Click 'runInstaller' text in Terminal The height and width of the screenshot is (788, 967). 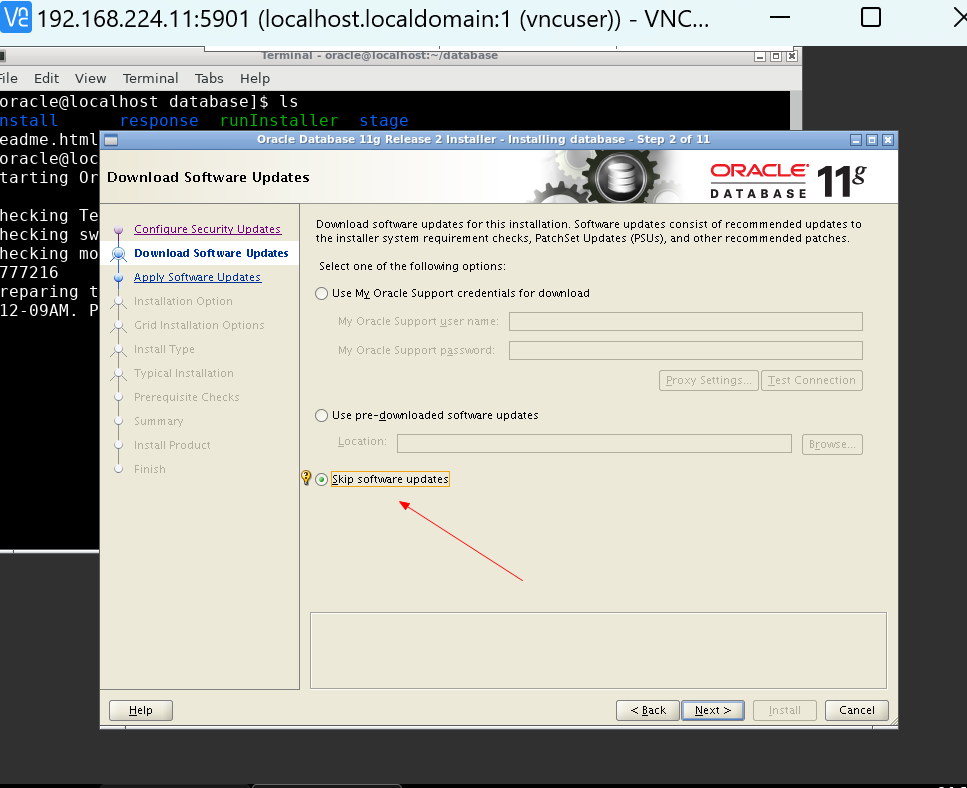[279, 121]
